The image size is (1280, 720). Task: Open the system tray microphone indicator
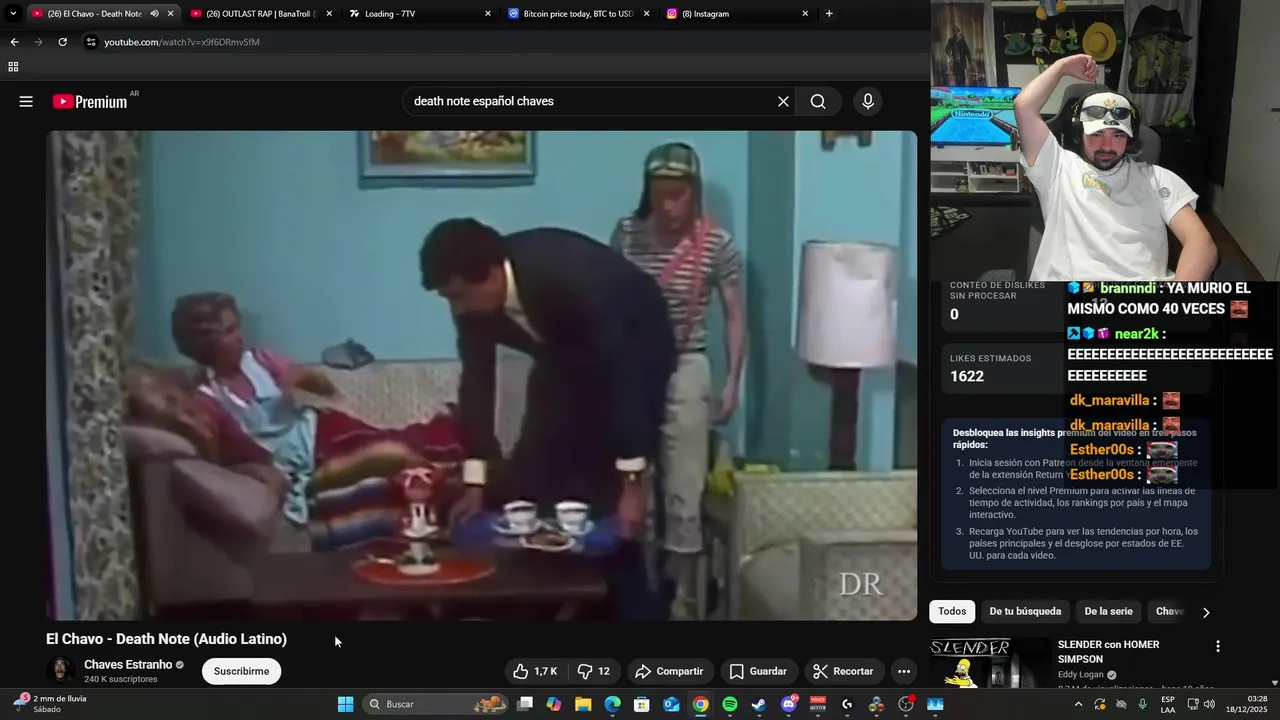pyautogui.click(x=1142, y=704)
